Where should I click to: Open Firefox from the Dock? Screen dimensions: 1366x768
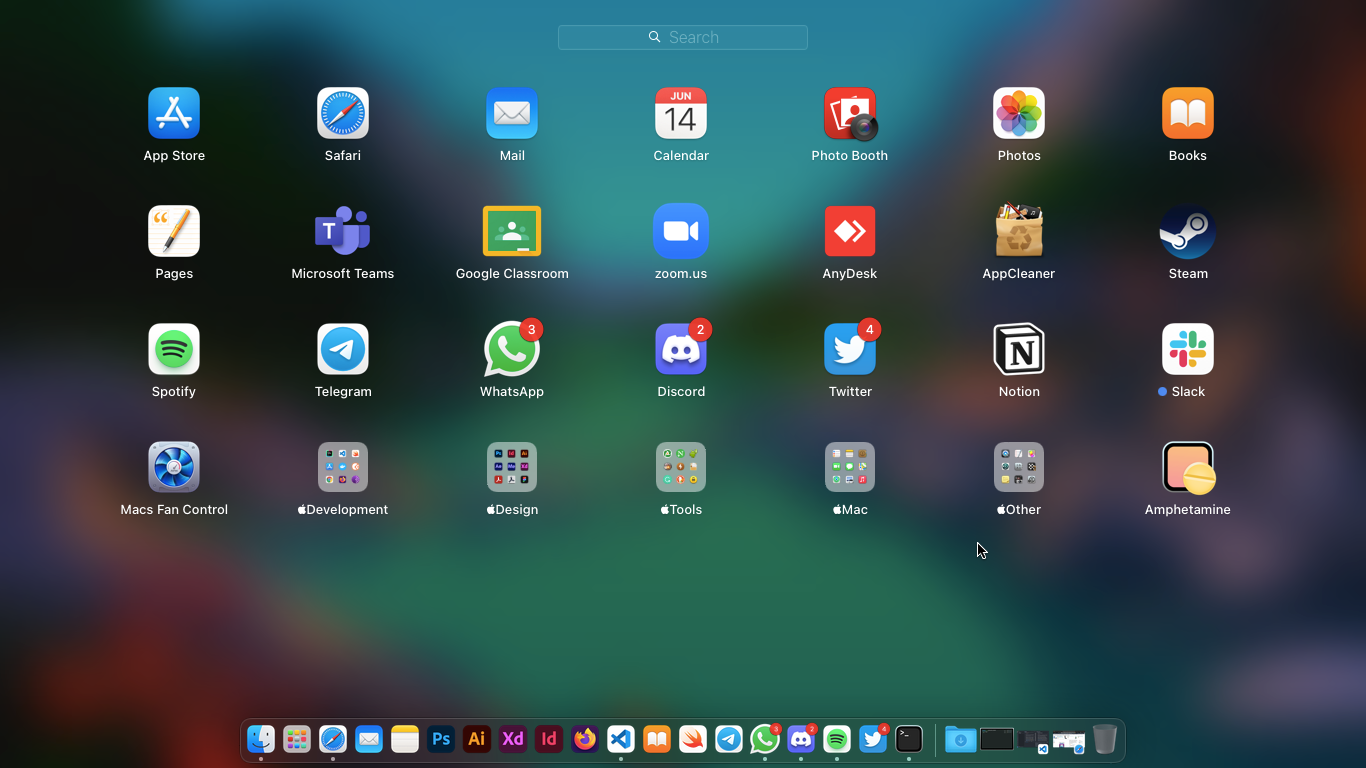pyautogui.click(x=585, y=739)
